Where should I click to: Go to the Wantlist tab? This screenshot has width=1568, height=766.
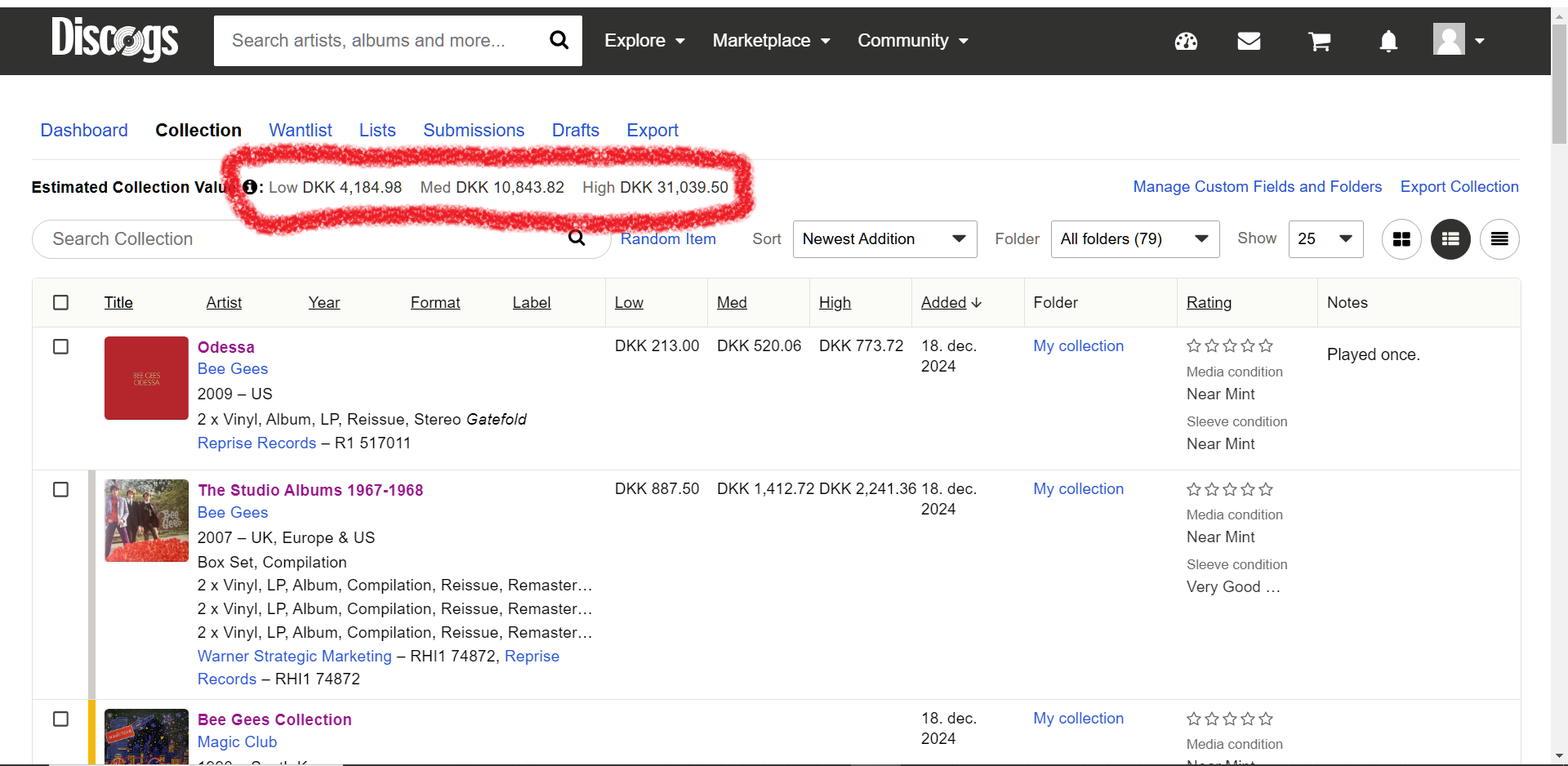pyautogui.click(x=301, y=130)
